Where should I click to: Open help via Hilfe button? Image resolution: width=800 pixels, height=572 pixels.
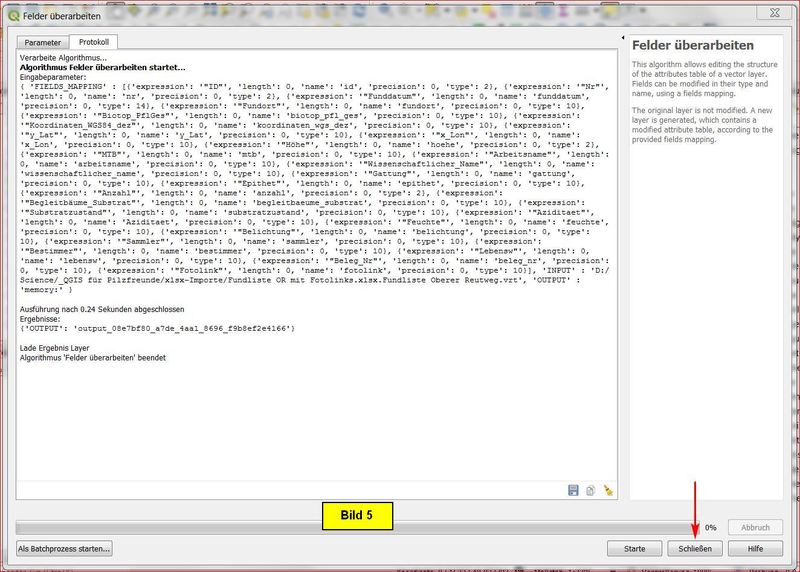tap(755, 548)
